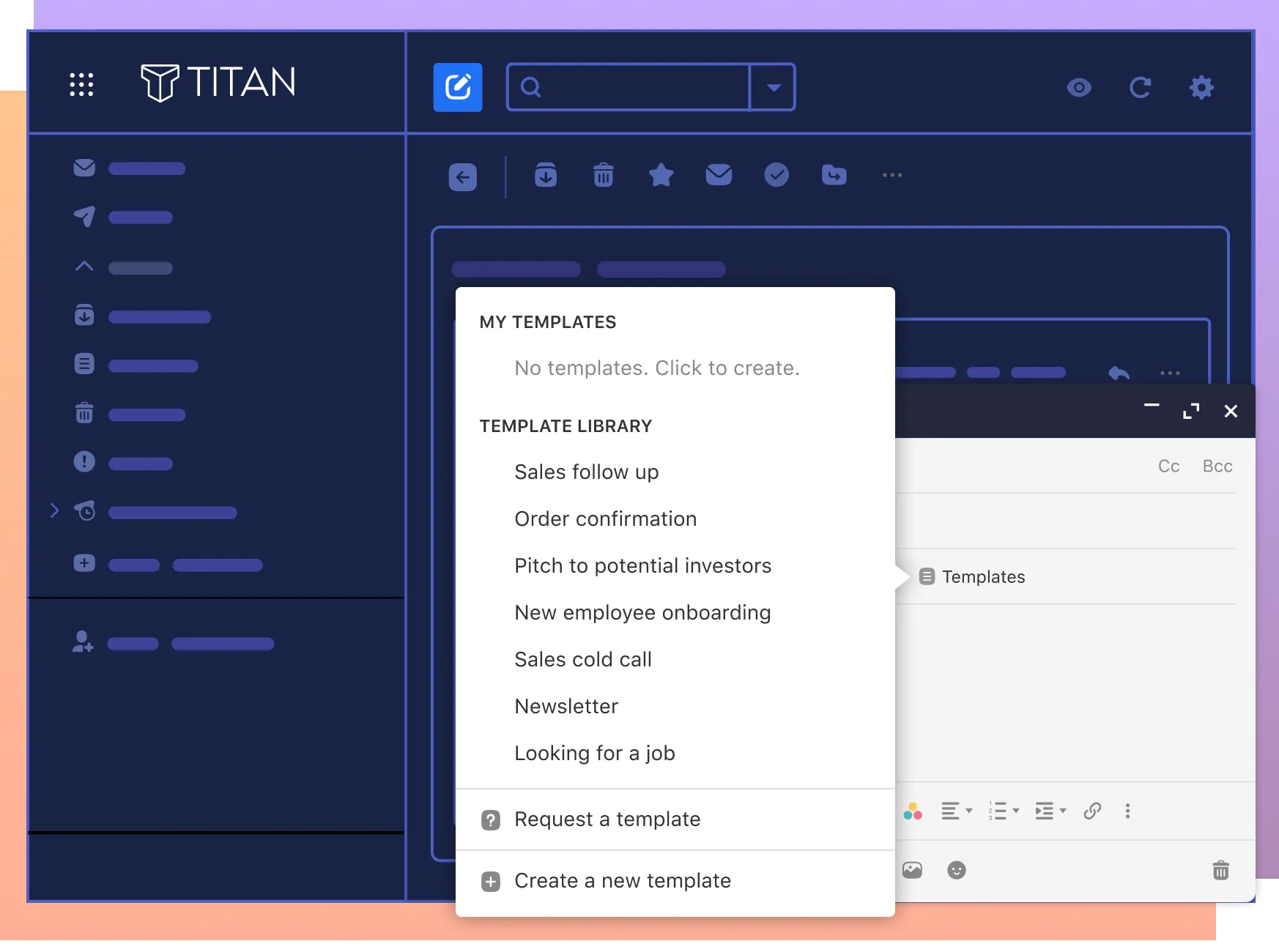
Task: Move the email to another folder
Action: [x=835, y=176]
